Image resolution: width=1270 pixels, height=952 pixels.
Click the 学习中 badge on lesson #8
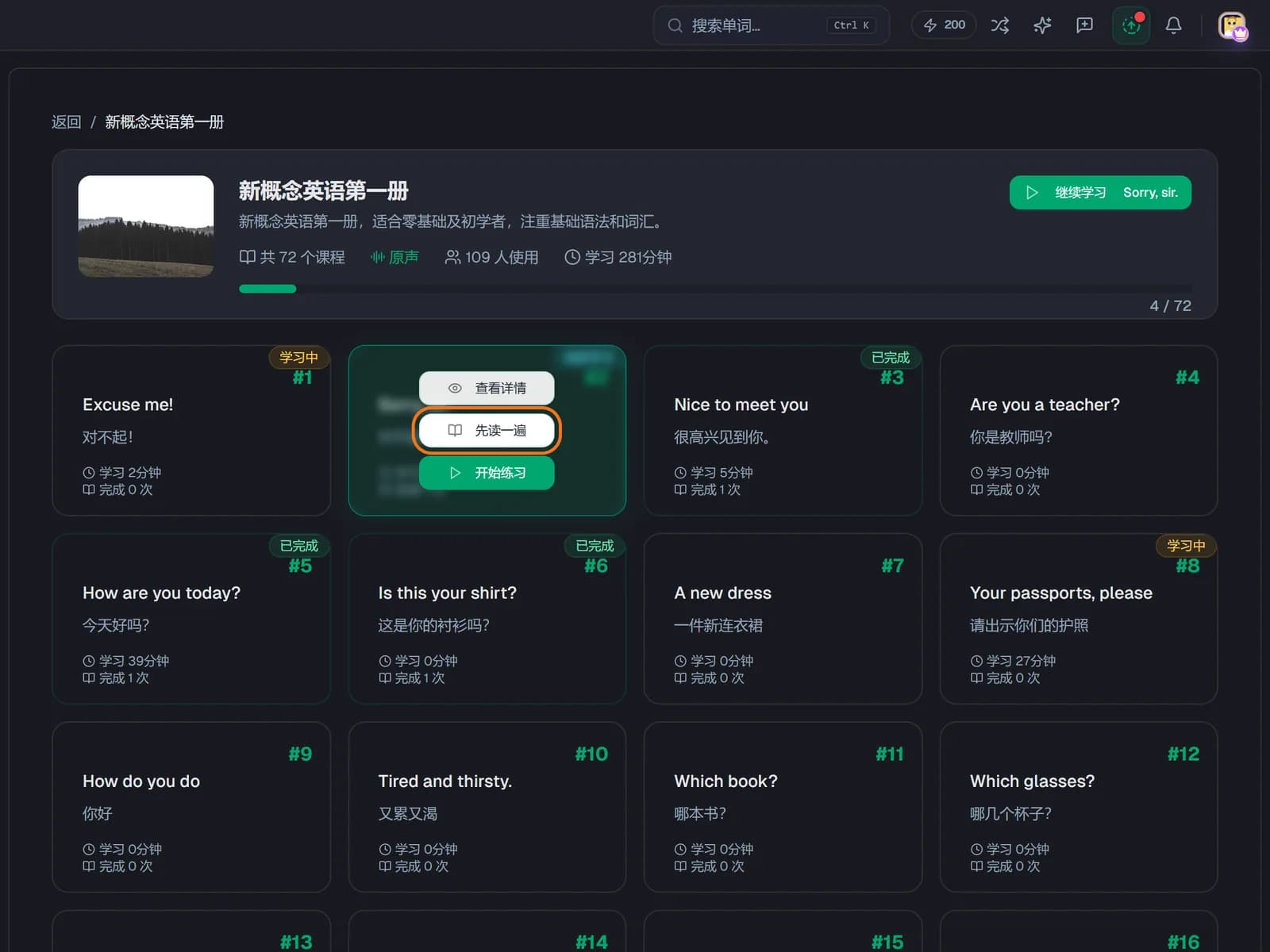coord(1186,545)
